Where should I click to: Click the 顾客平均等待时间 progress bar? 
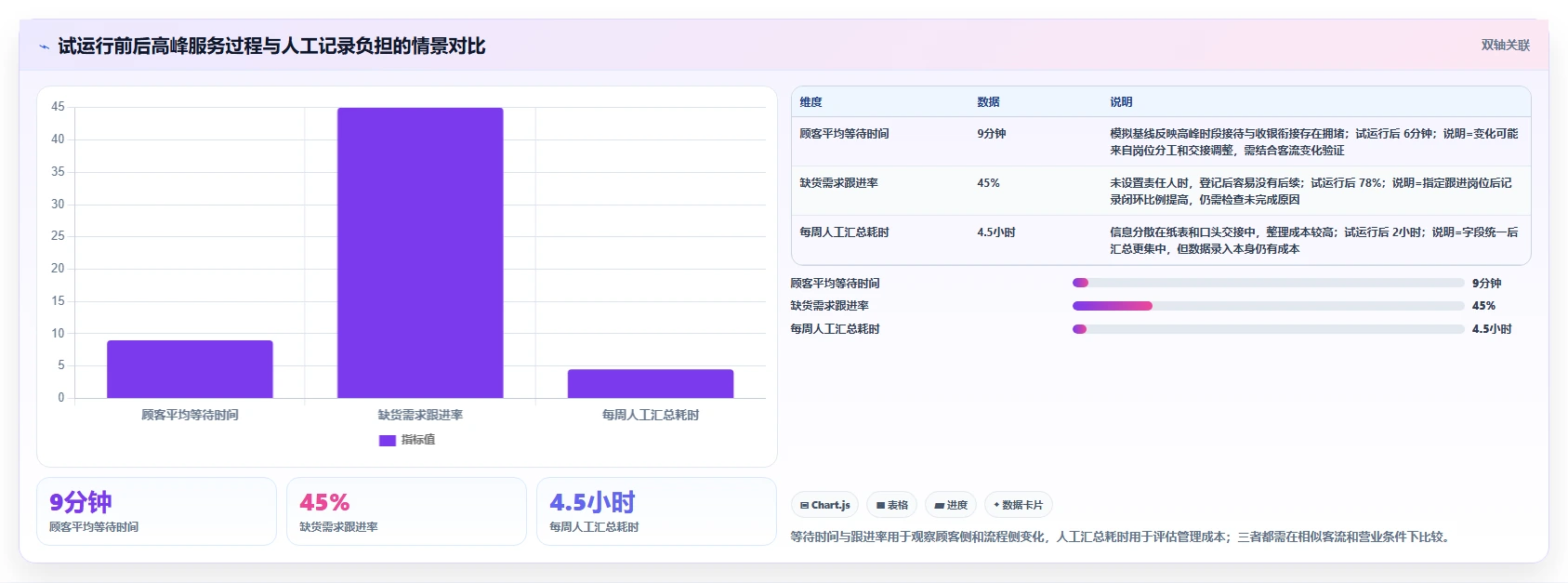point(1269,283)
